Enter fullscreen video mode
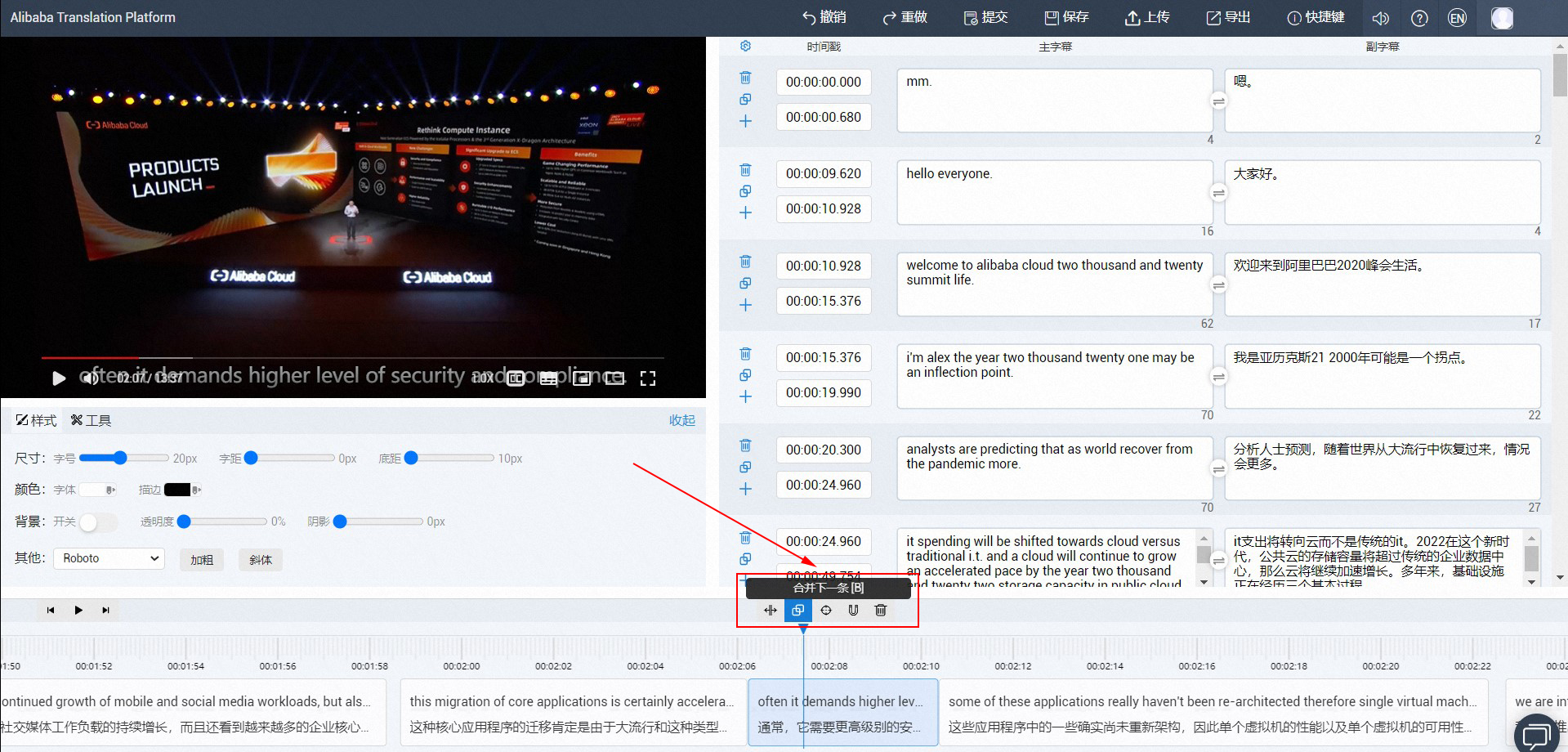 [x=648, y=378]
